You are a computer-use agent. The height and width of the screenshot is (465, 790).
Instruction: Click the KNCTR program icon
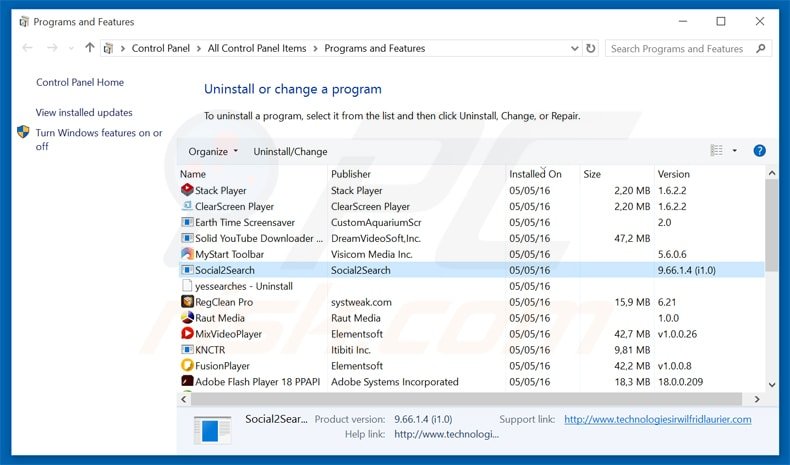tap(187, 350)
